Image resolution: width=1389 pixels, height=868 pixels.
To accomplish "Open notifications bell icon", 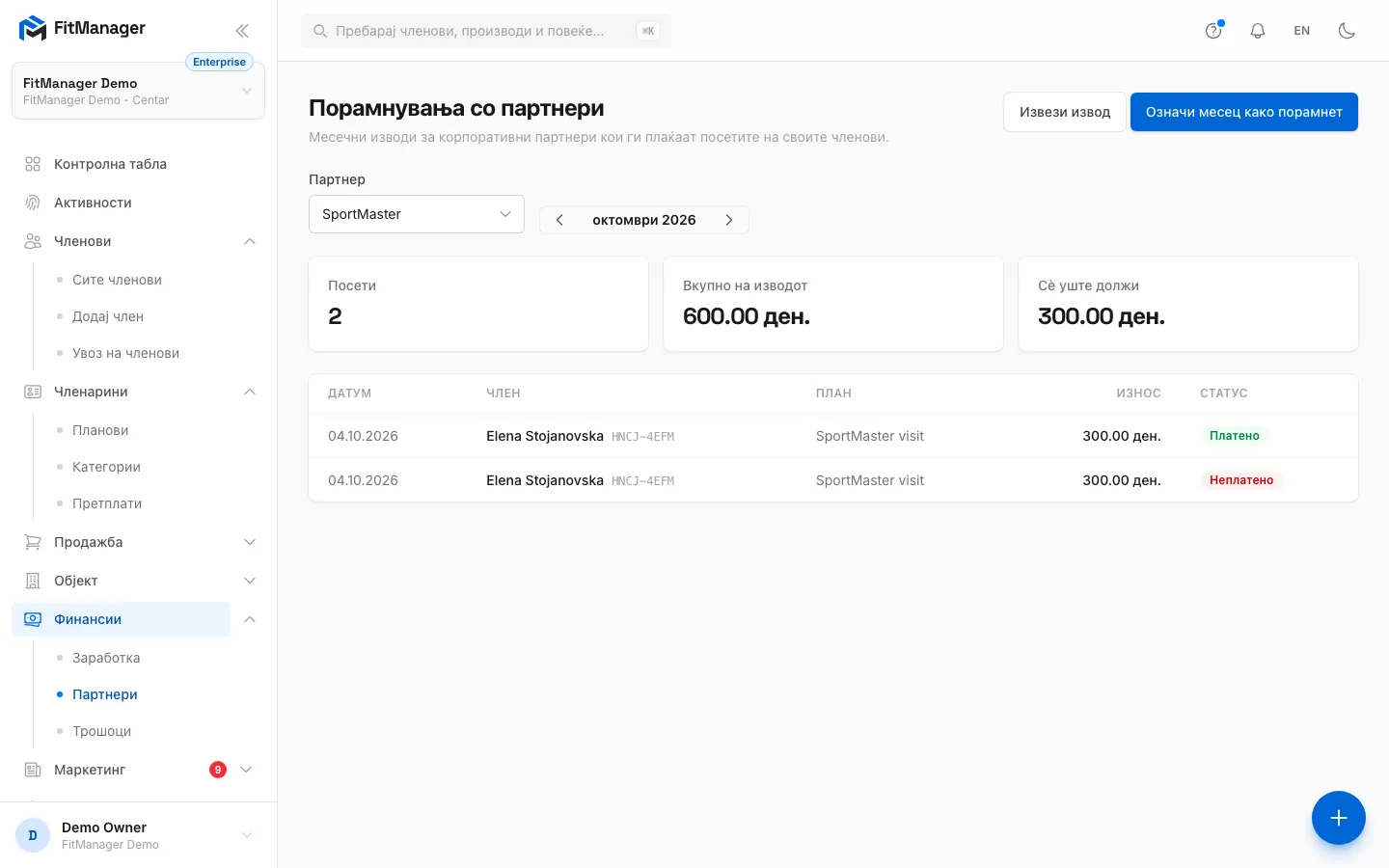I will coord(1258,31).
